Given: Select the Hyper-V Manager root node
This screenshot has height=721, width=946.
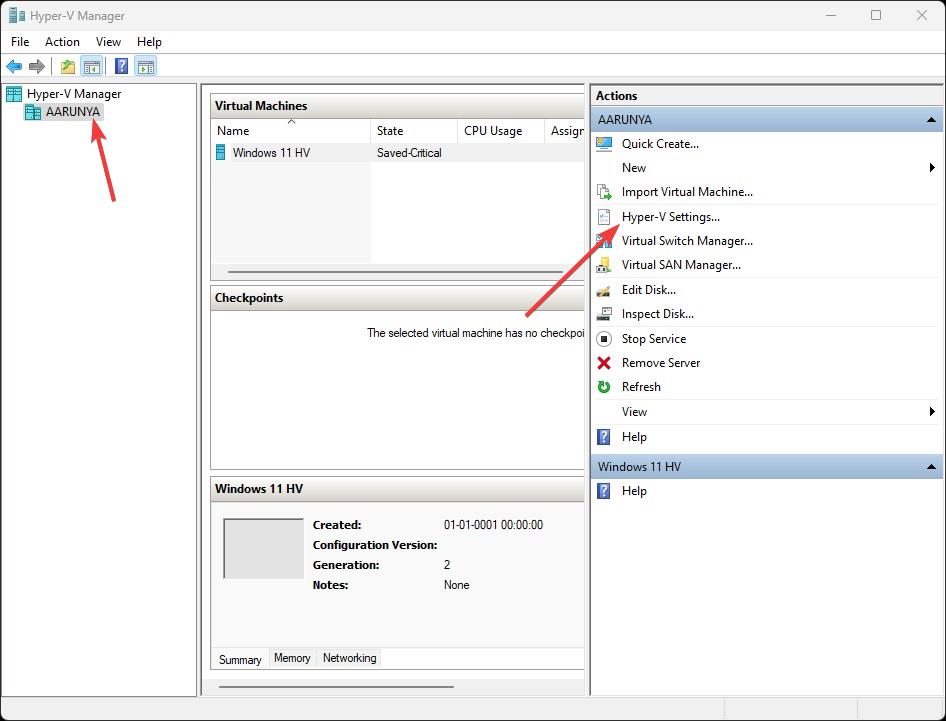Looking at the screenshot, I should (74, 94).
